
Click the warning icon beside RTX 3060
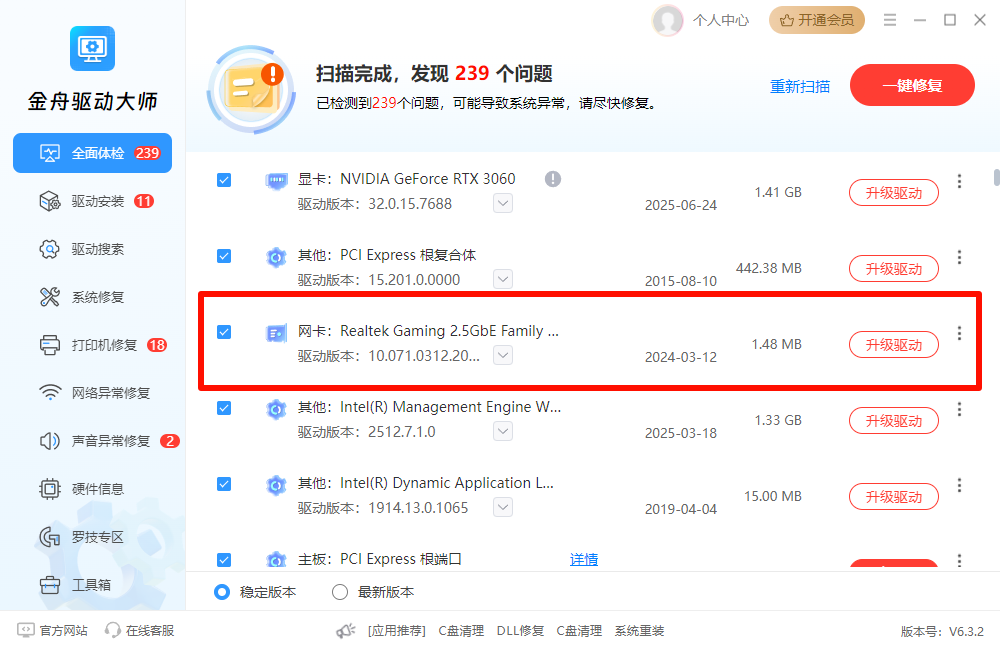click(x=553, y=179)
